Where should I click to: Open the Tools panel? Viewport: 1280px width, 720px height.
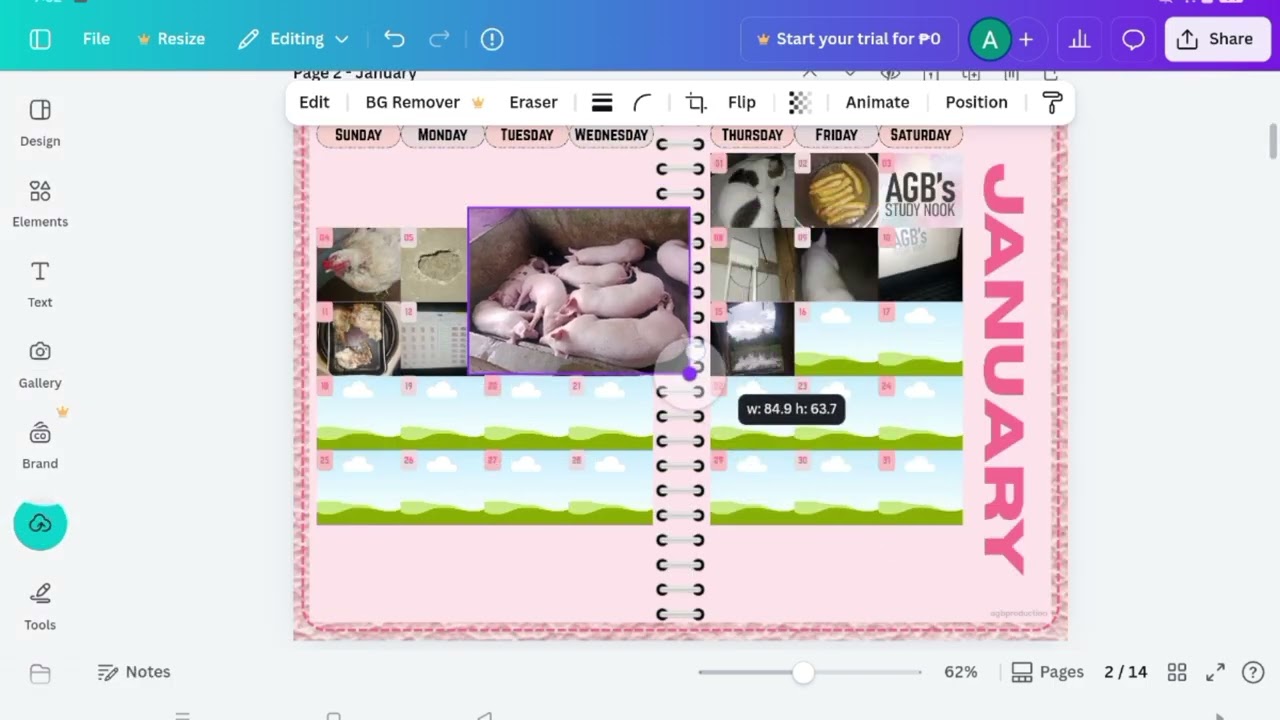point(40,606)
